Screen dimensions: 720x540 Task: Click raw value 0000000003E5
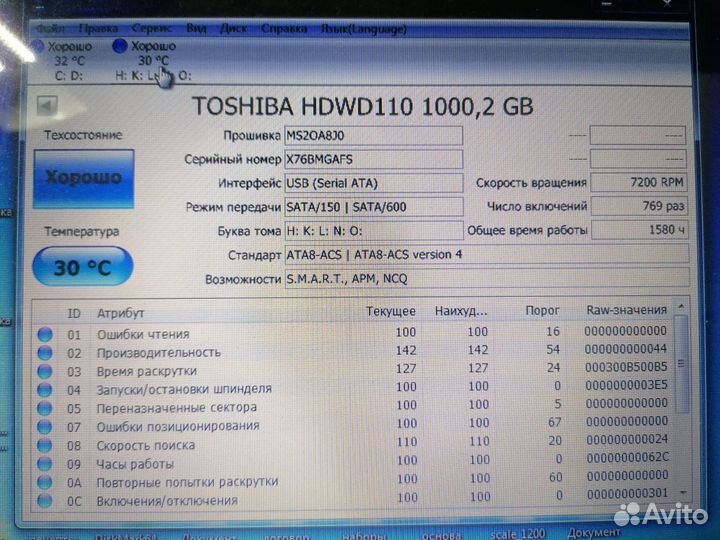627,385
